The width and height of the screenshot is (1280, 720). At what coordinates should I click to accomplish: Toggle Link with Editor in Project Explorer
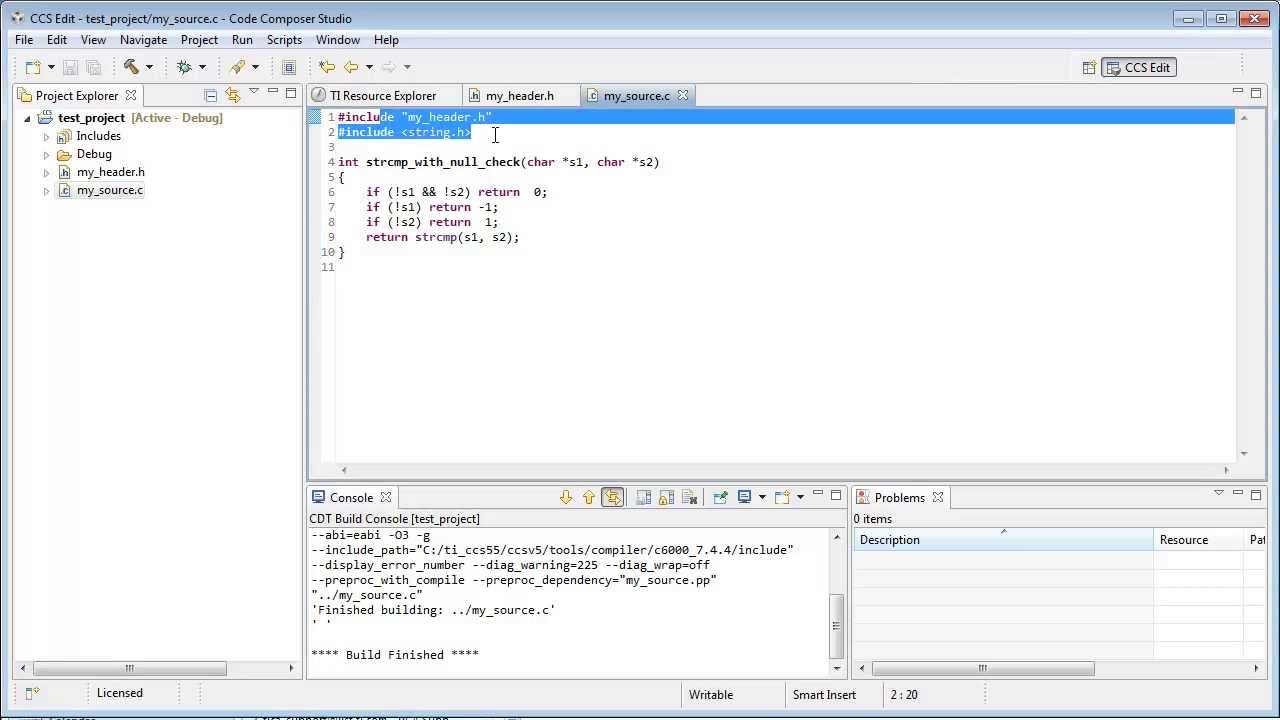tap(233, 95)
